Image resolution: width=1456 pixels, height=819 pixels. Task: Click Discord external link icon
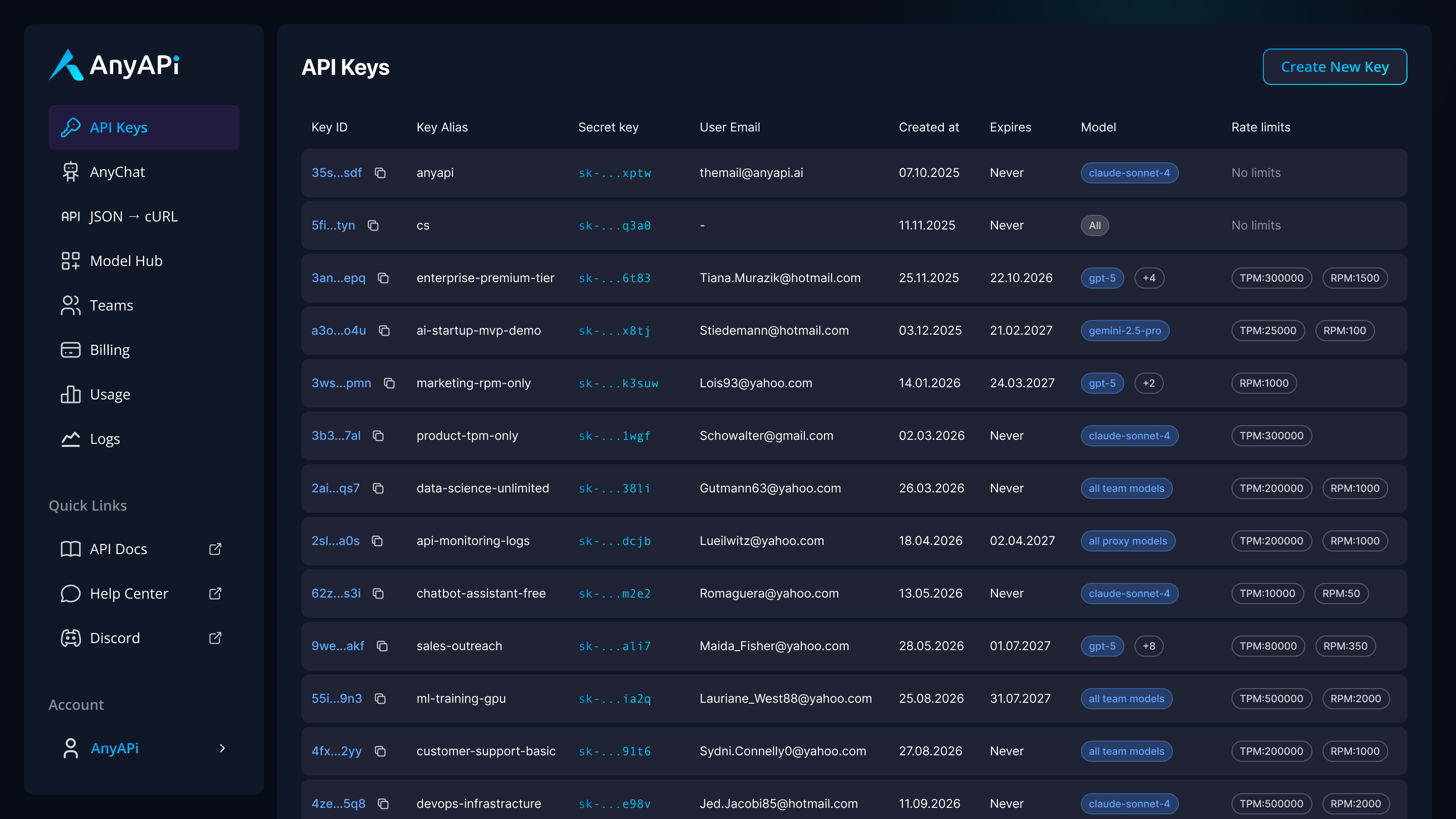215,638
